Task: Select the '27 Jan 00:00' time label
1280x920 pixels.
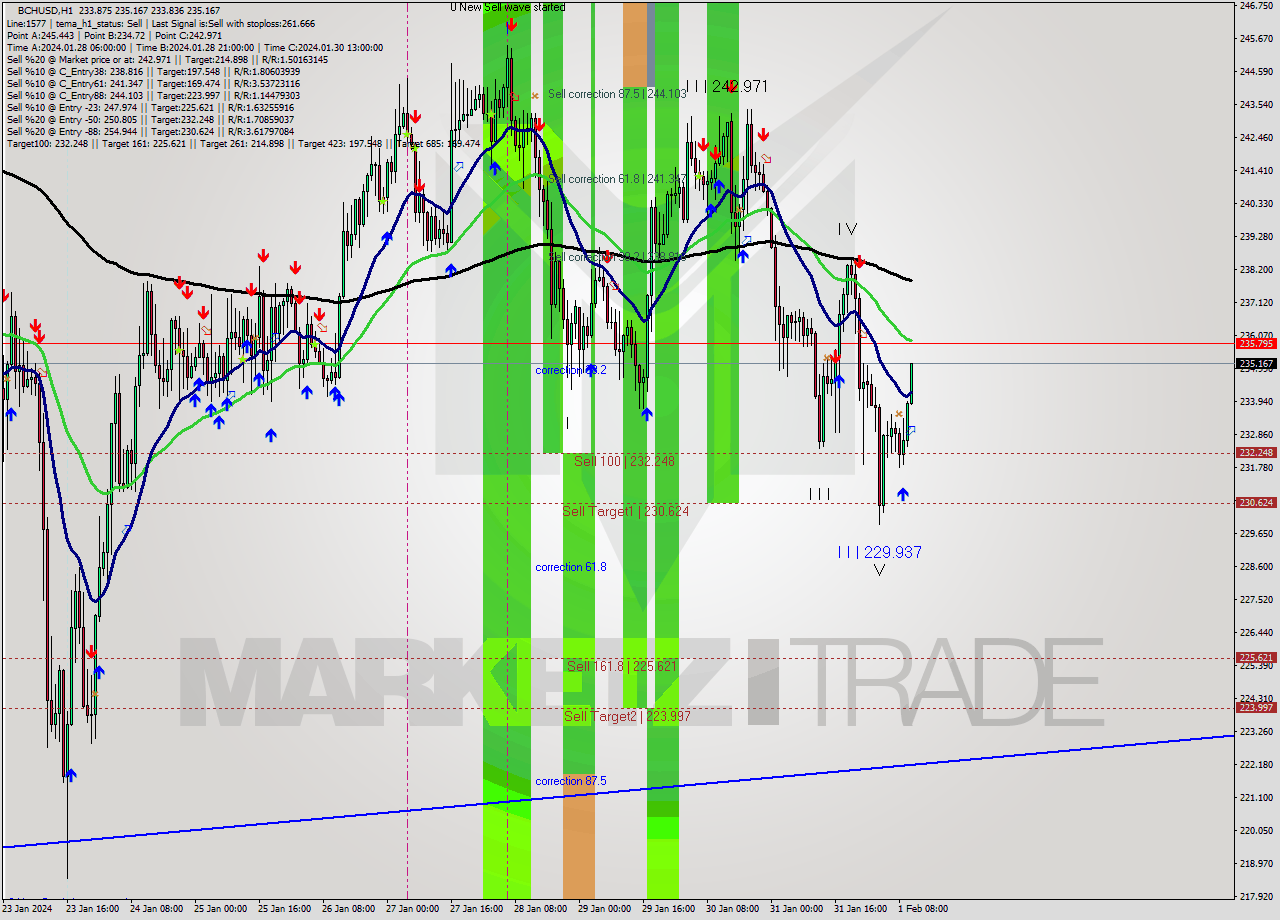Action: coord(412,909)
